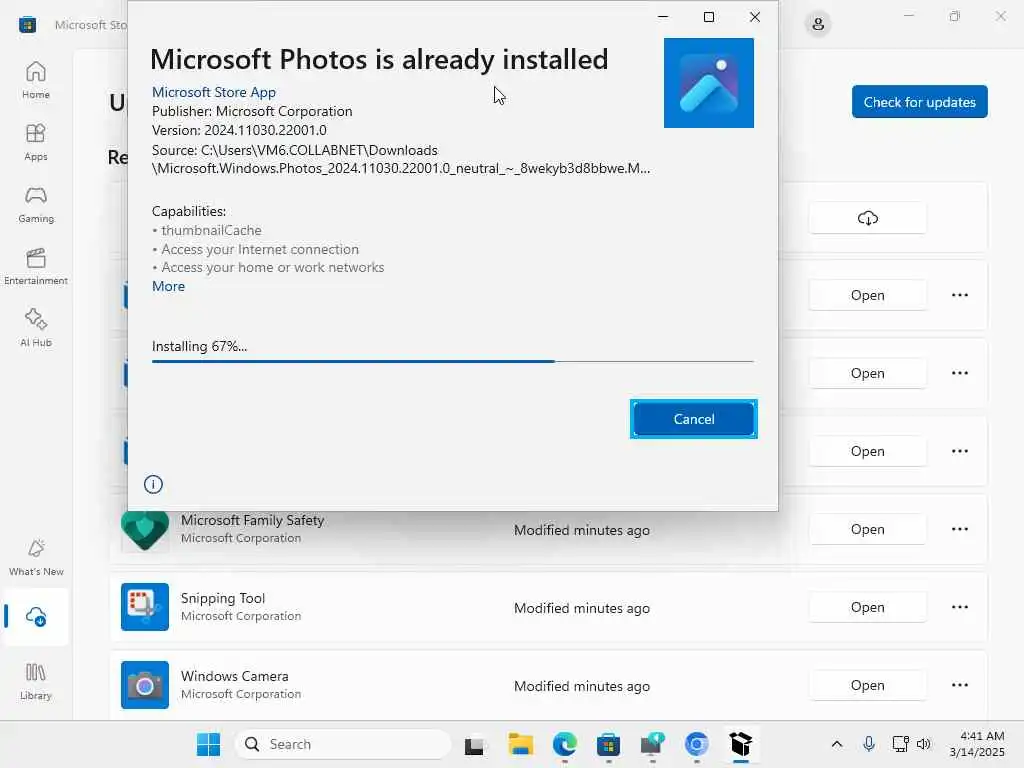Open the Windows Camera app
The width and height of the screenshot is (1024, 768).
pyautogui.click(x=867, y=685)
